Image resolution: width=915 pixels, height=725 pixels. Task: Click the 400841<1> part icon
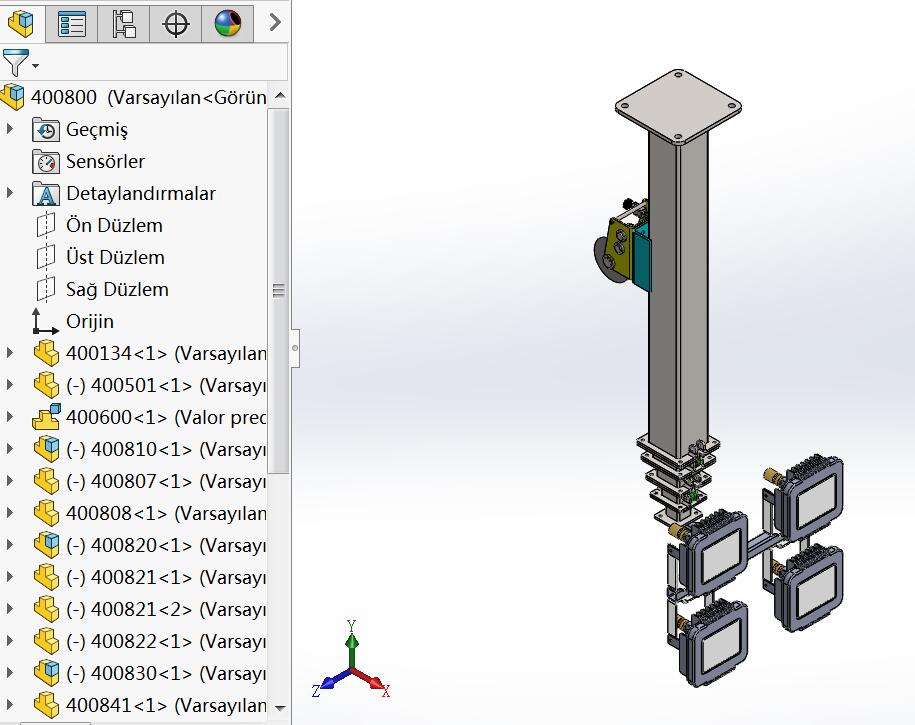pyautogui.click(x=46, y=705)
